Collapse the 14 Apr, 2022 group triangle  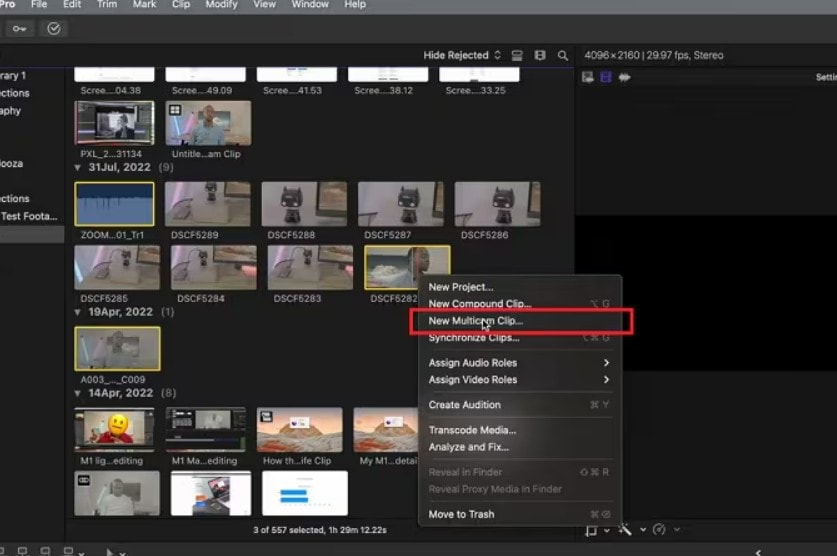click(x=77, y=393)
